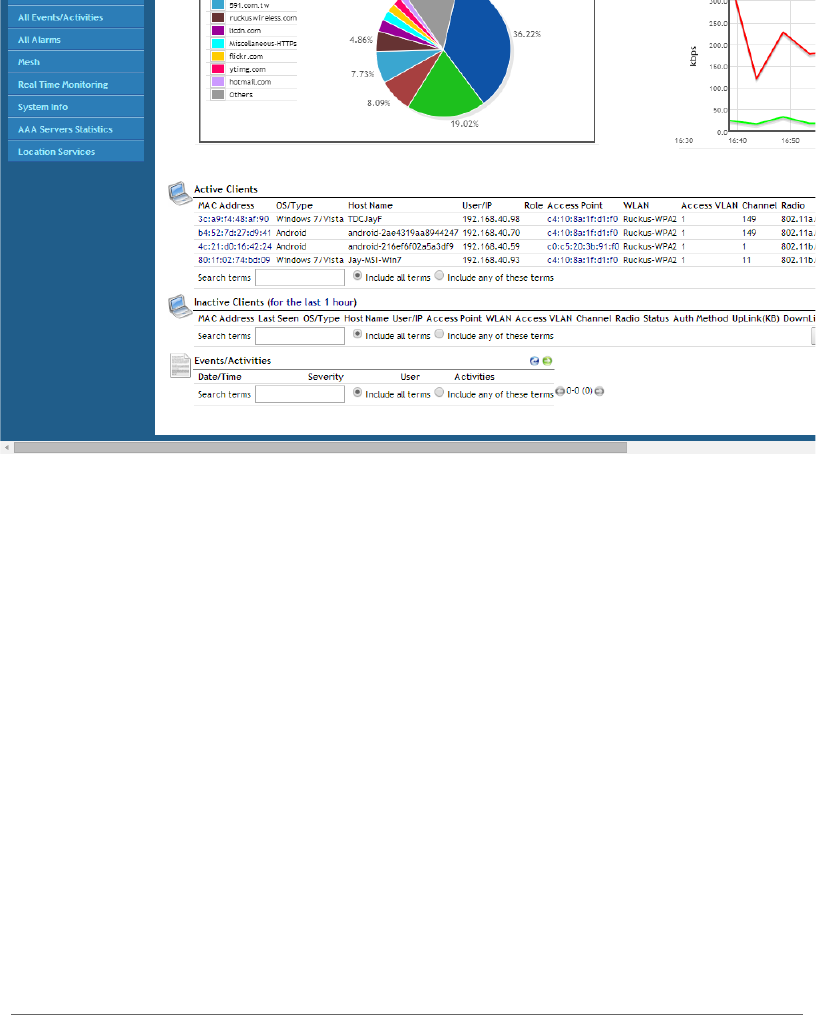Viewport: 816px width, 1015px height.
Task: Click WLAN header in Active Clients
Action: 636,206
